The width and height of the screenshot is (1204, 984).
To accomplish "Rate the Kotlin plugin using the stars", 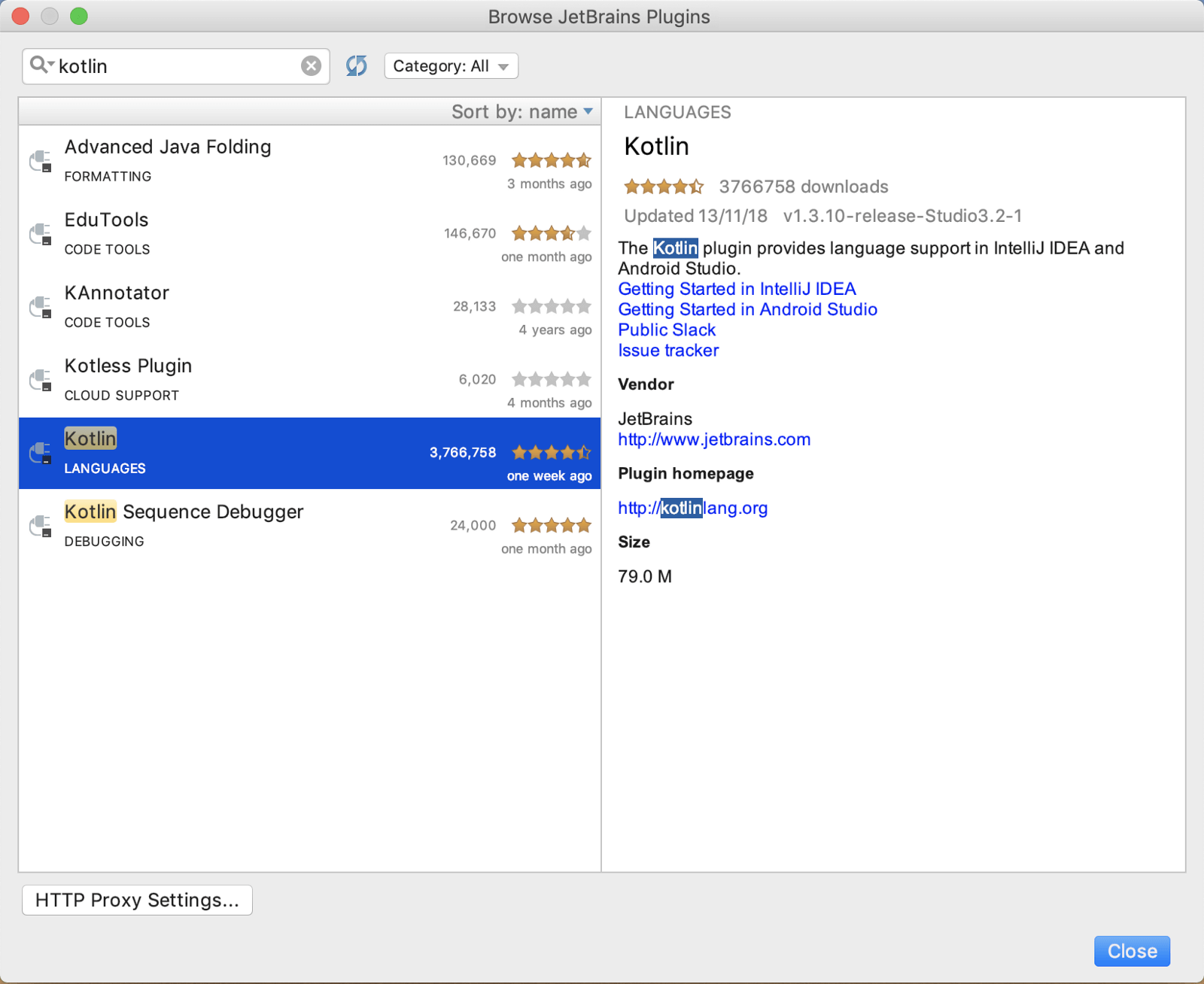I will (663, 187).
